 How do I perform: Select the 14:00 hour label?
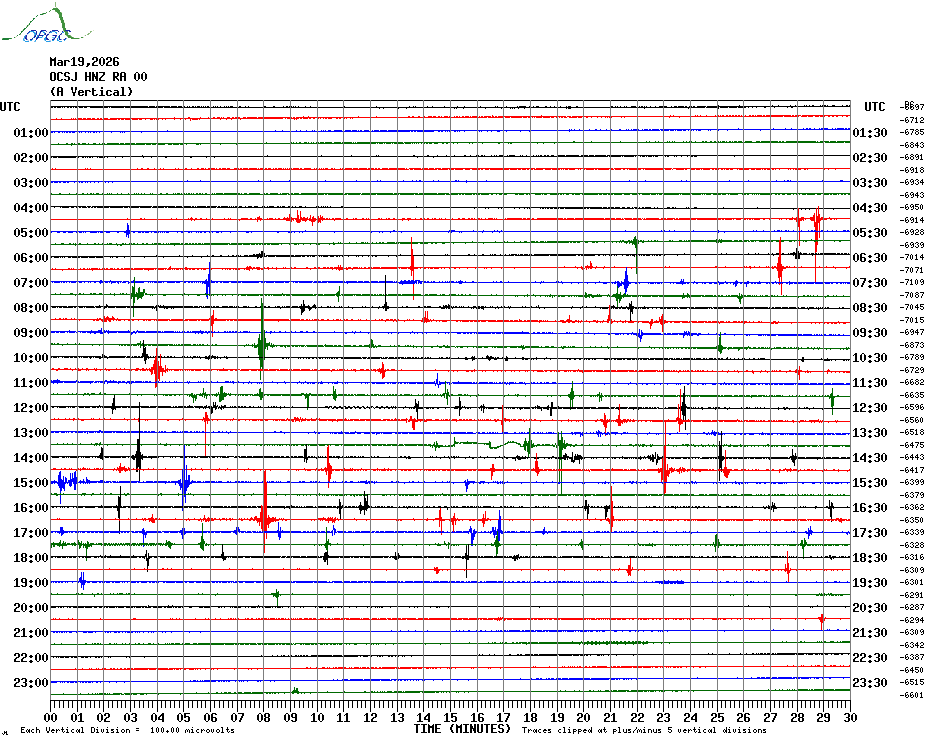point(31,457)
